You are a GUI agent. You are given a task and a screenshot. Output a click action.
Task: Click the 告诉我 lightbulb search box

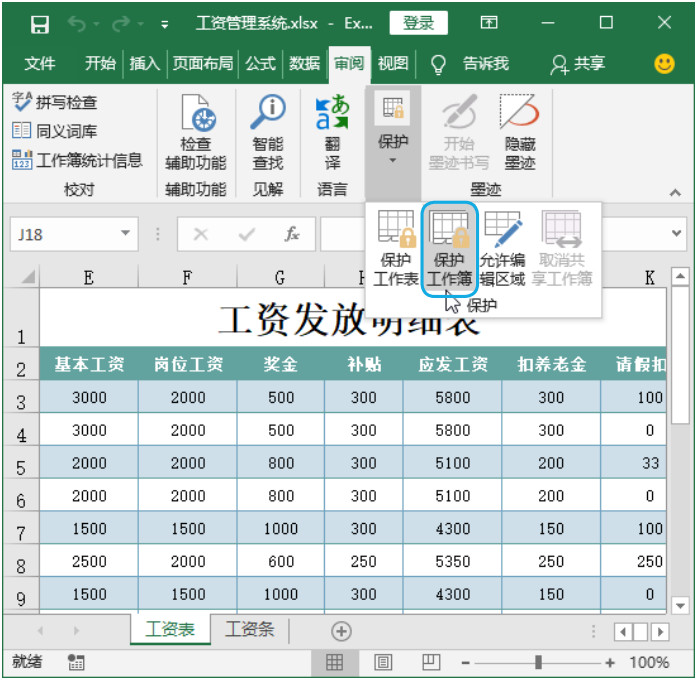(470, 64)
